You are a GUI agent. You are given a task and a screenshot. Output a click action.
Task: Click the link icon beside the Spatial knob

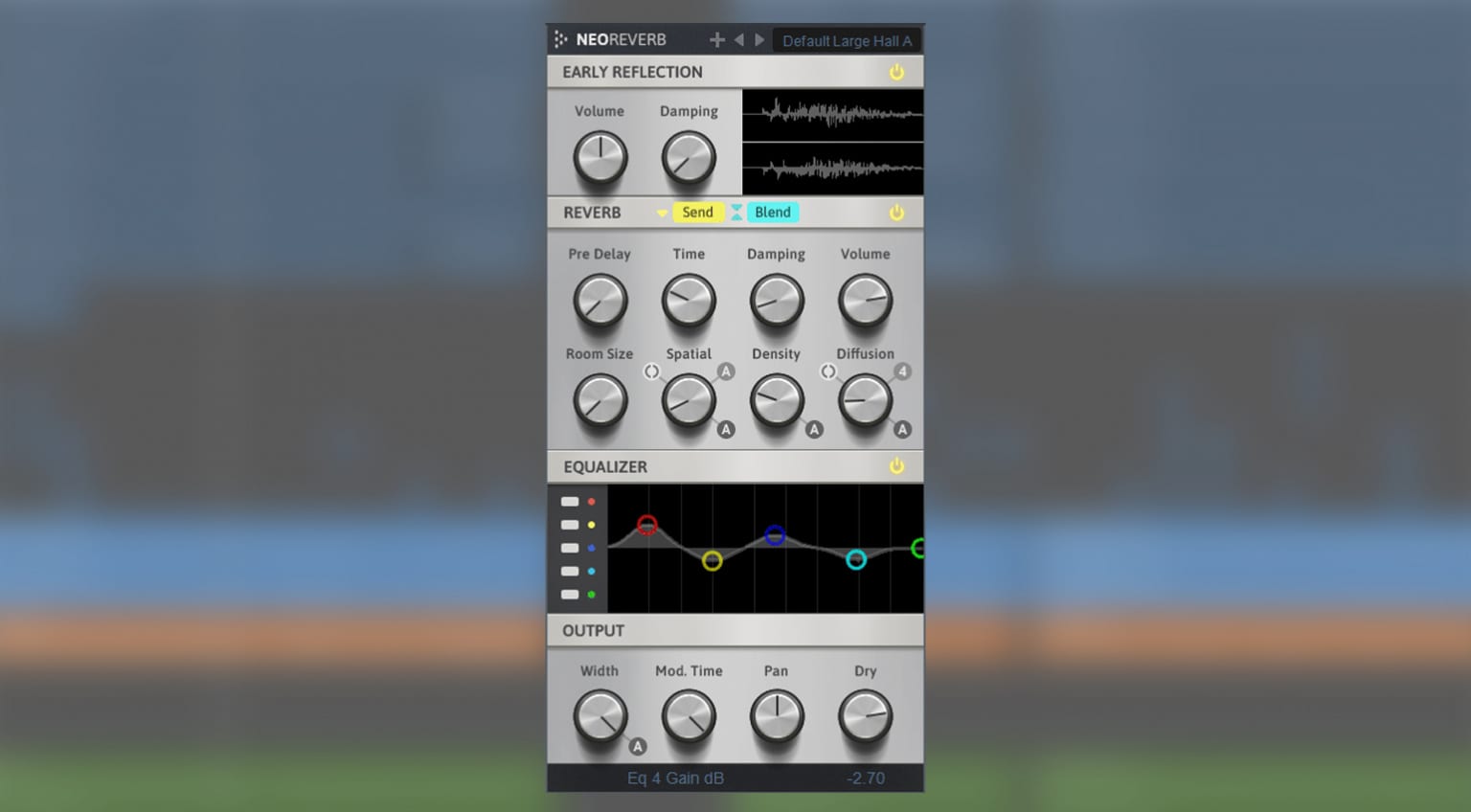(x=652, y=372)
